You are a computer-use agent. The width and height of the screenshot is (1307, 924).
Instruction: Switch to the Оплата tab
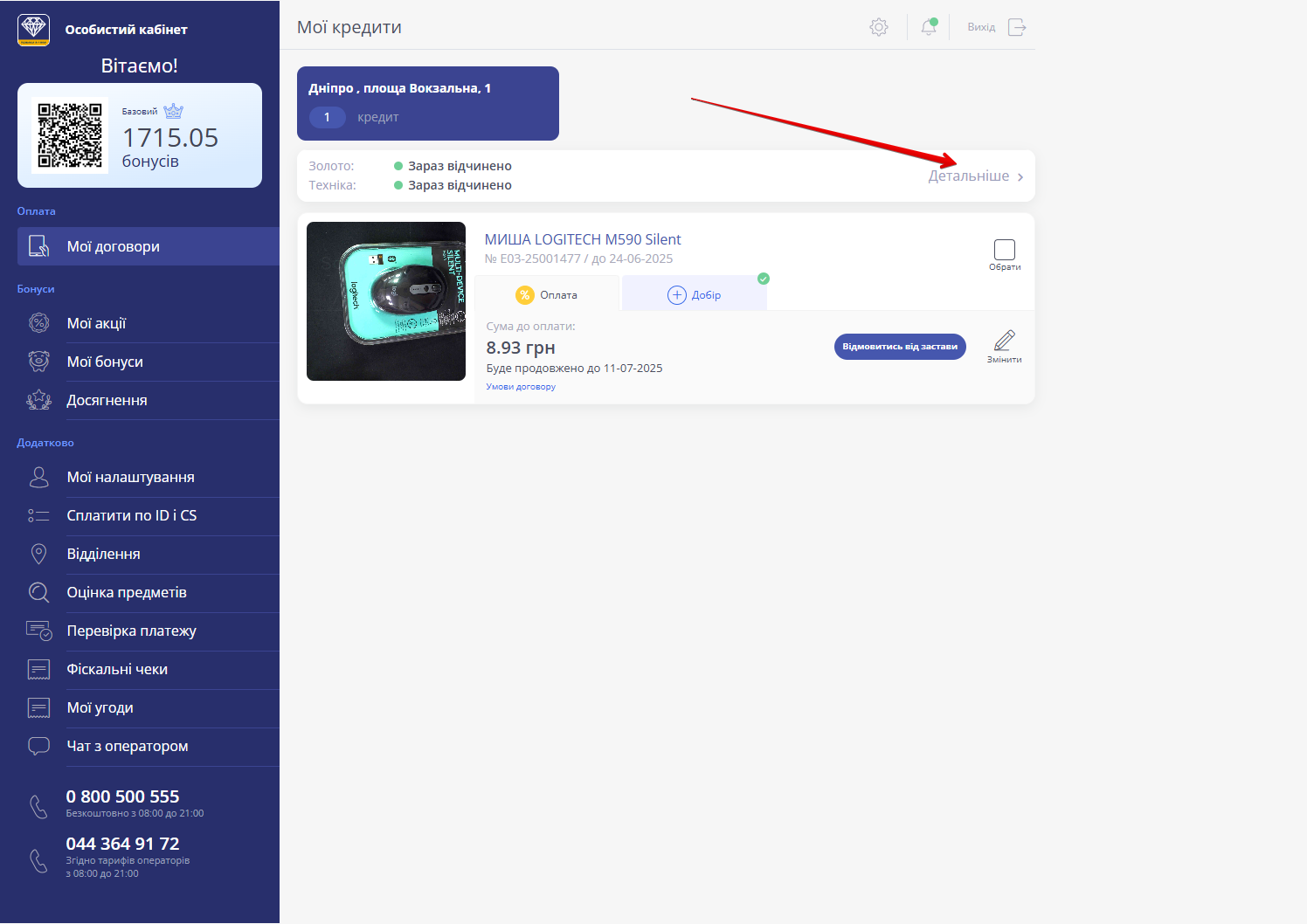click(x=547, y=295)
